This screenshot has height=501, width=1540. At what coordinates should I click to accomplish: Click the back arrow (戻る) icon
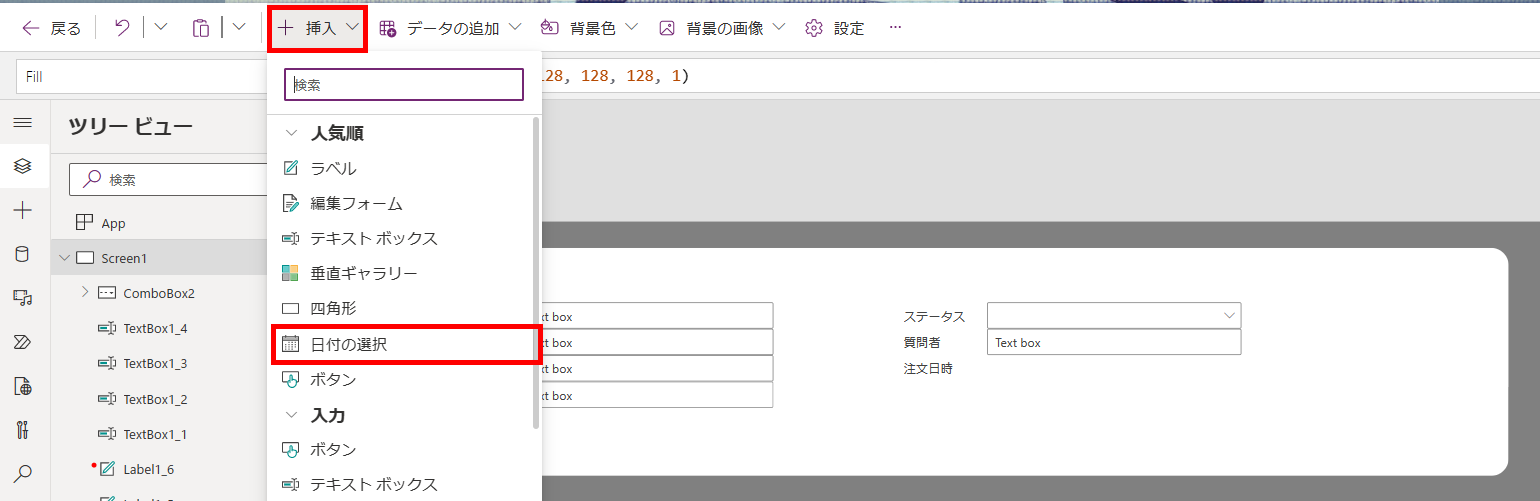[x=31, y=28]
